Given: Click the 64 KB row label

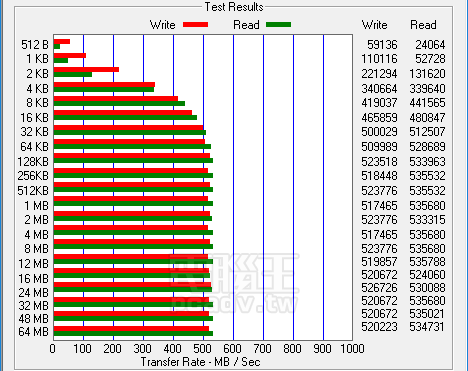Looking at the screenshot, I should [x=35, y=147].
